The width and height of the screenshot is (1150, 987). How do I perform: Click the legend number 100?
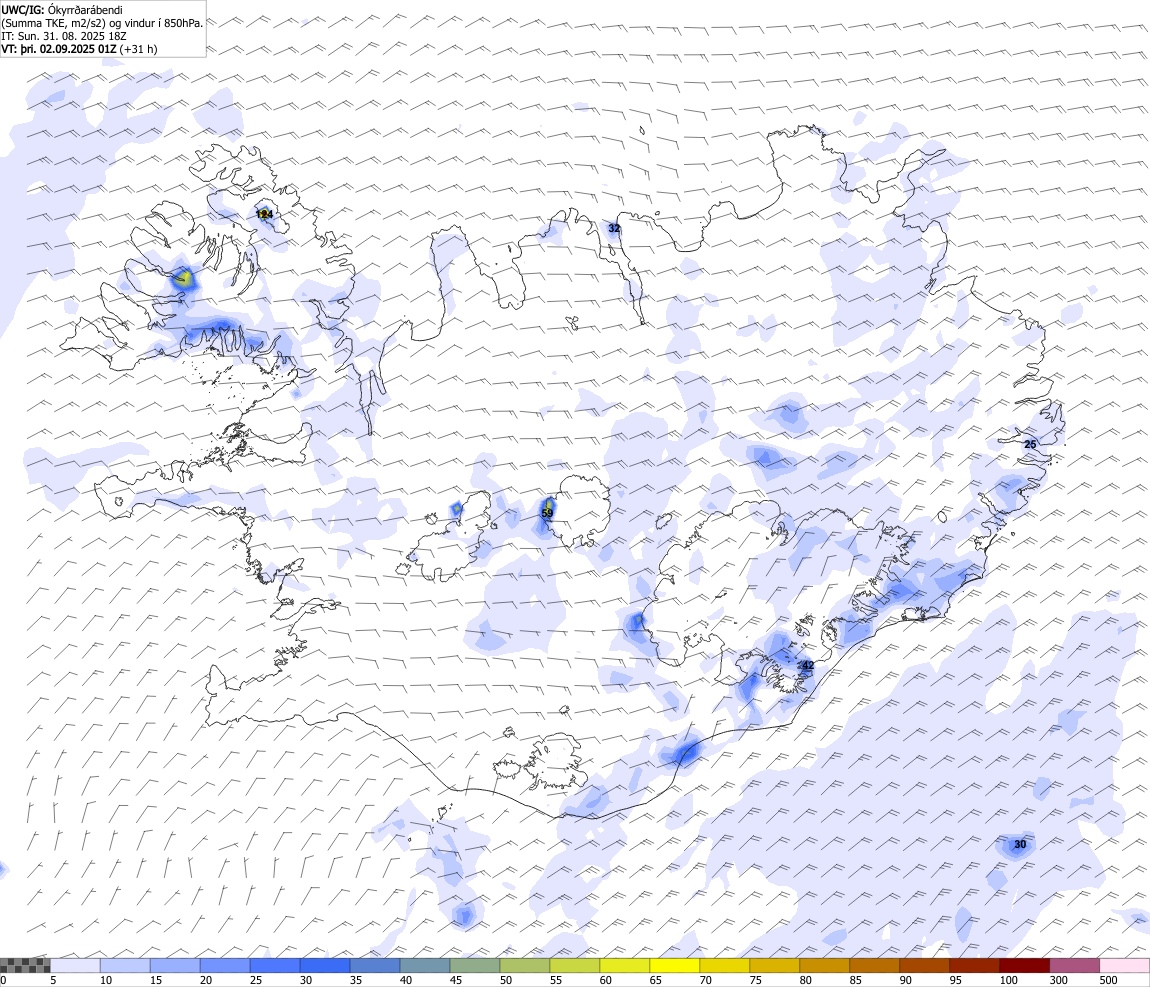[1009, 980]
